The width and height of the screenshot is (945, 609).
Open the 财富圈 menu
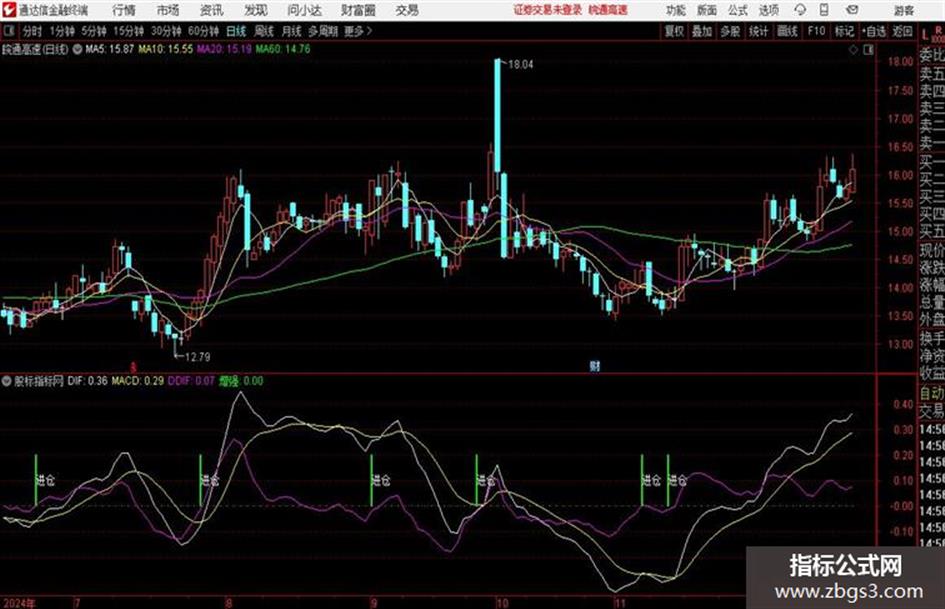(358, 10)
